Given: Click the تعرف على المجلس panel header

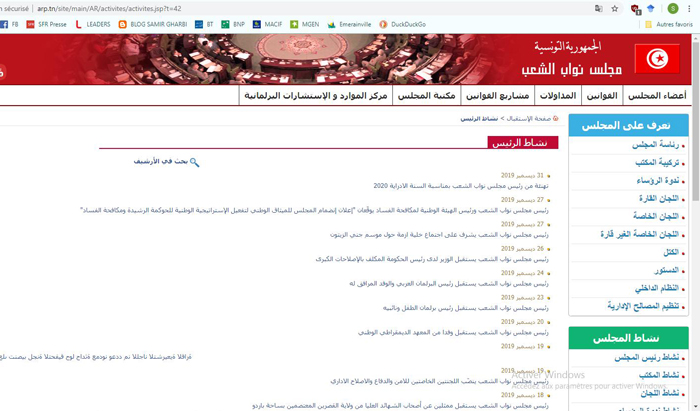Looking at the screenshot, I should click(628, 125).
